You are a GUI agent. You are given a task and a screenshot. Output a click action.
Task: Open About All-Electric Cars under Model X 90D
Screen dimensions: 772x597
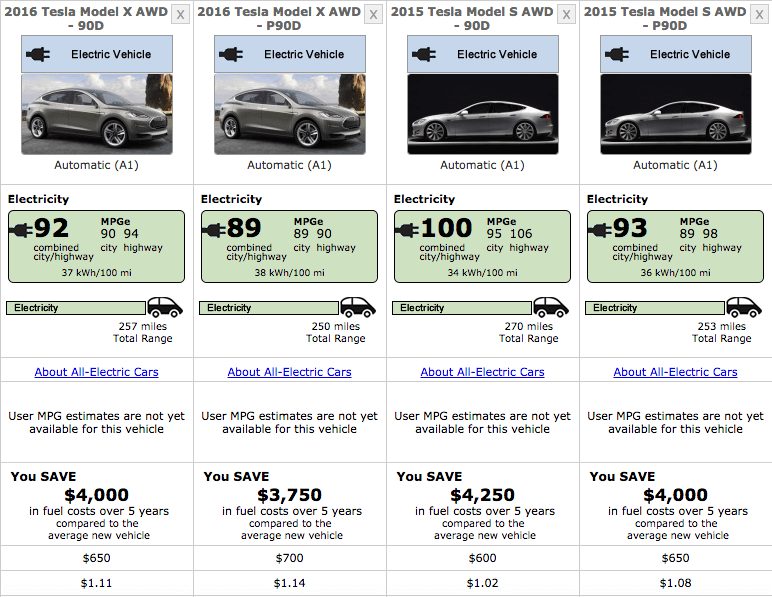[x=96, y=372]
